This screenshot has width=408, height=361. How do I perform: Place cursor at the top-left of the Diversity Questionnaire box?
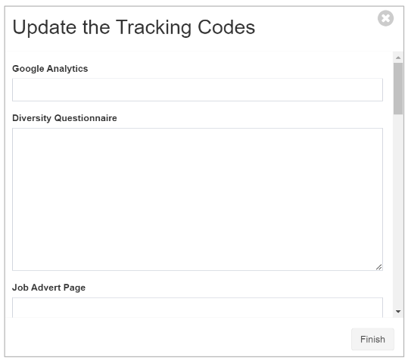17,133
